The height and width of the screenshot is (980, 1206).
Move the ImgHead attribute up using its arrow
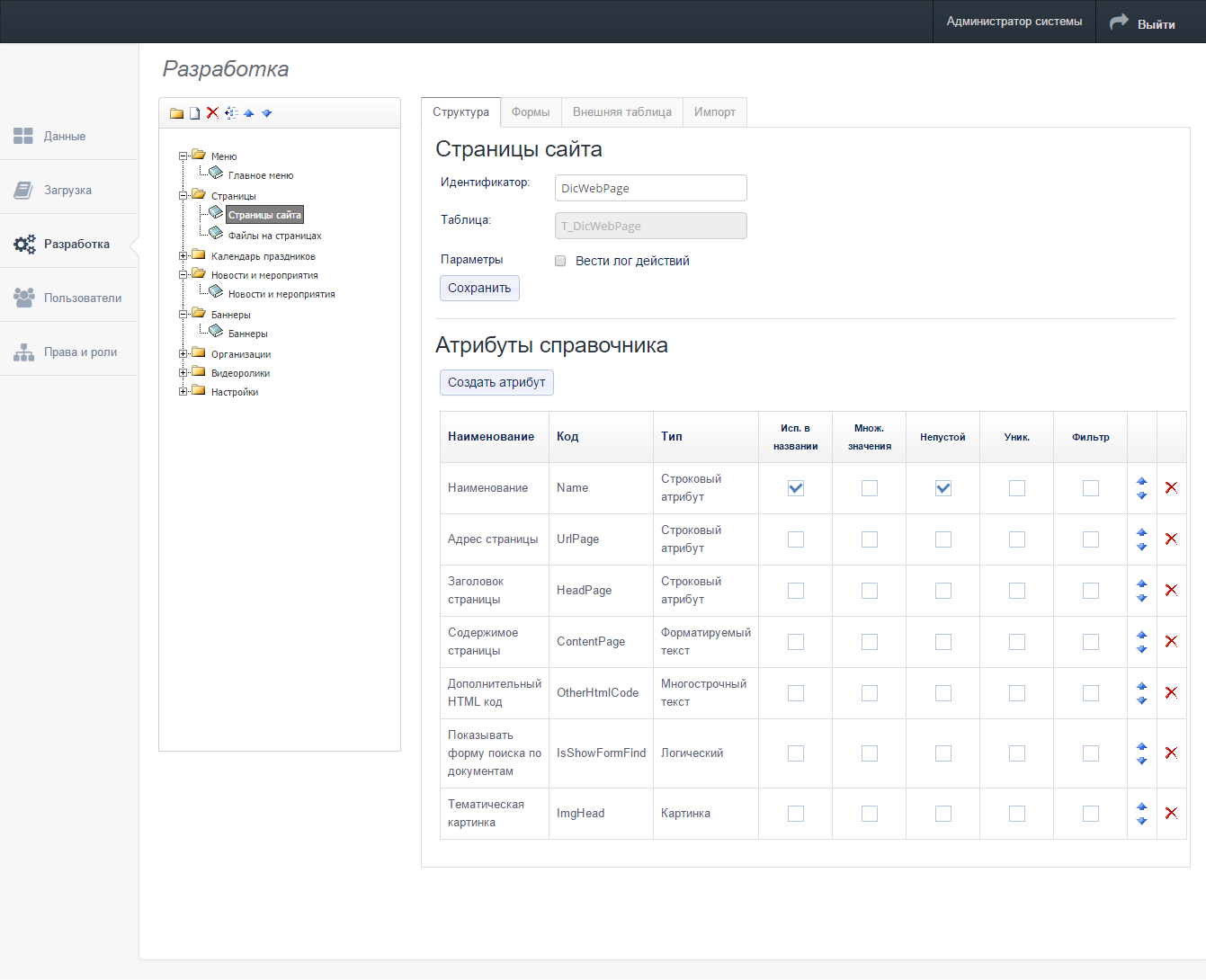coord(1142,807)
